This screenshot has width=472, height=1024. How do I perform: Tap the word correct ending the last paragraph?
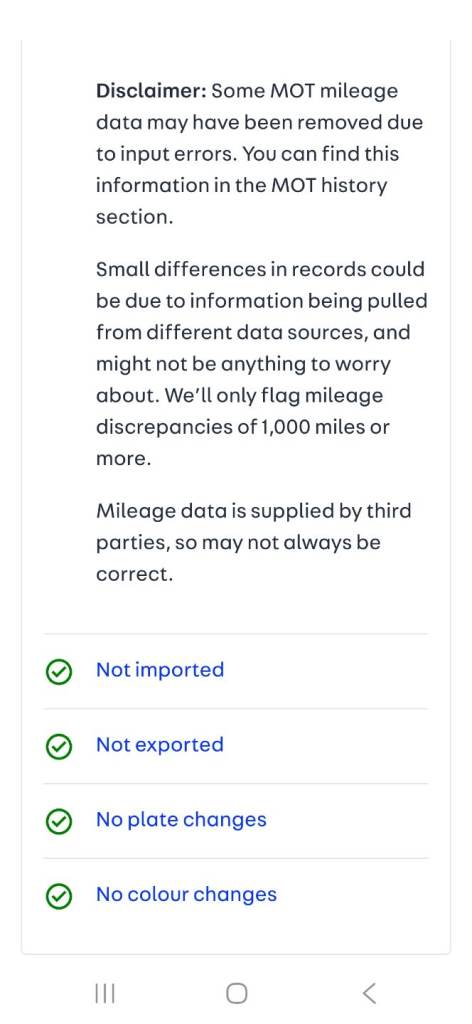point(133,575)
